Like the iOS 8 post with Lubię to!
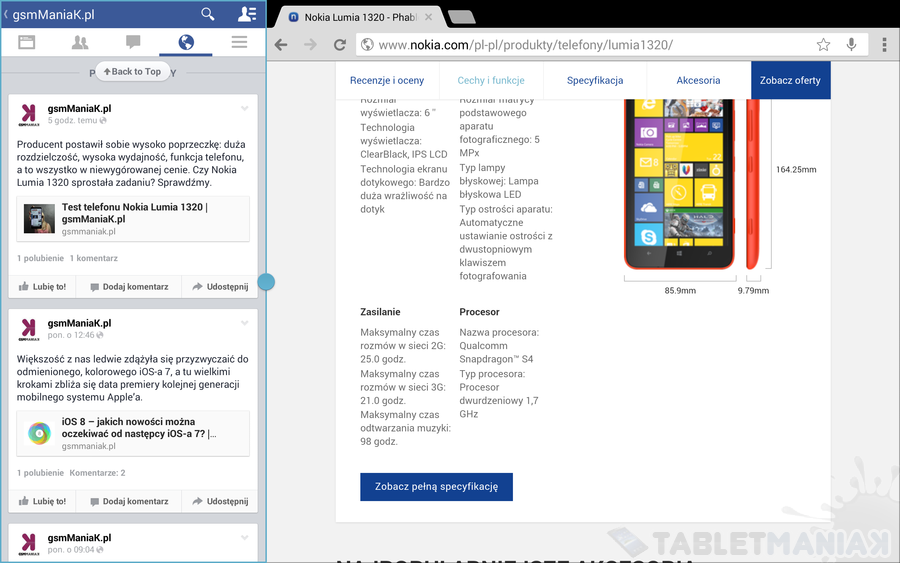This screenshot has height=563, width=900. click(42, 501)
